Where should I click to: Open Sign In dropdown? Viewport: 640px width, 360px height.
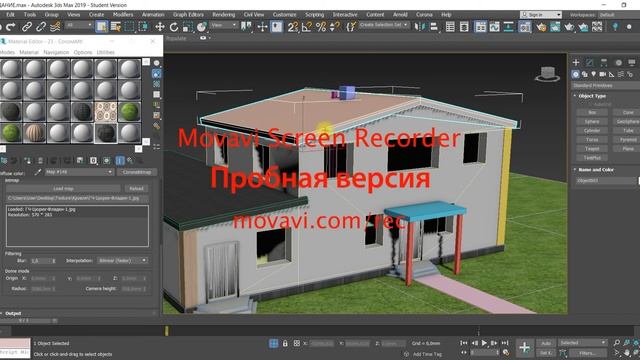[x=541, y=15]
